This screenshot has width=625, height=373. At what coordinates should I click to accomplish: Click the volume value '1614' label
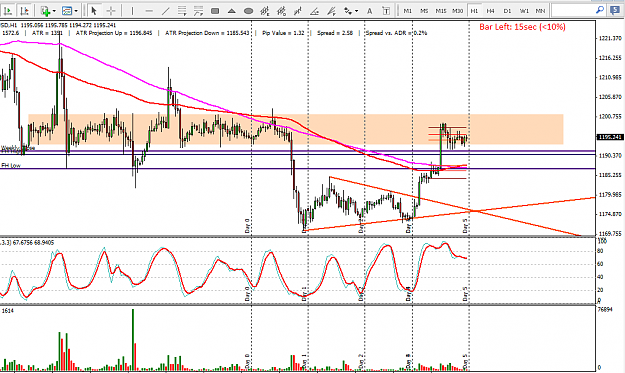8,310
